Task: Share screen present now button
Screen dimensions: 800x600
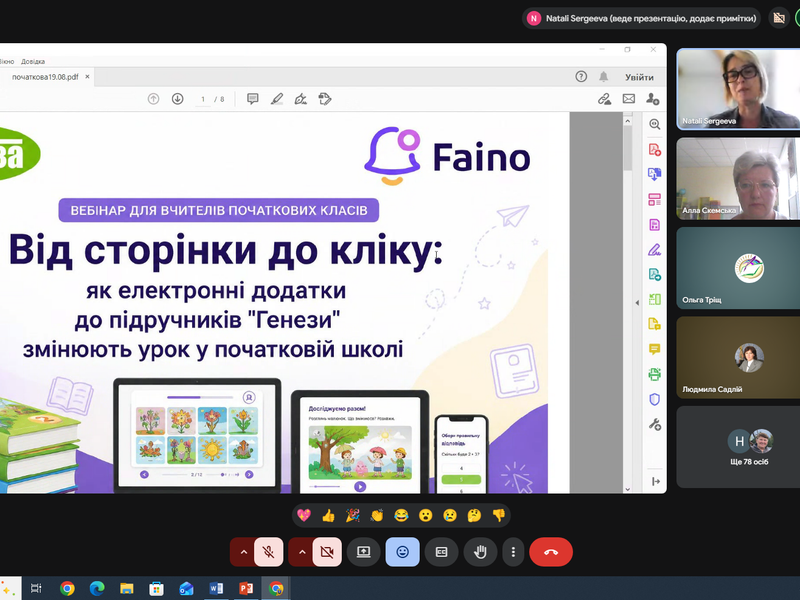Action: (363, 552)
